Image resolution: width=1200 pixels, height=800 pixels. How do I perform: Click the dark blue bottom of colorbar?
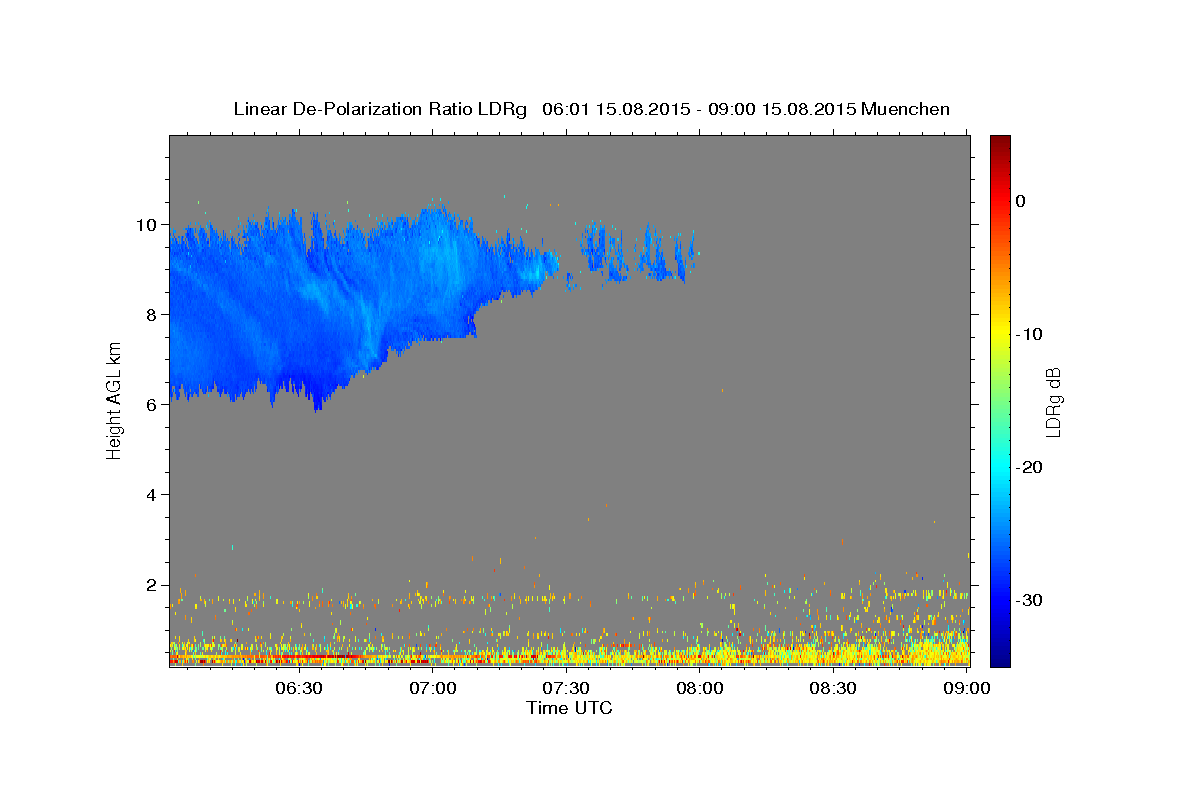tap(1000, 655)
